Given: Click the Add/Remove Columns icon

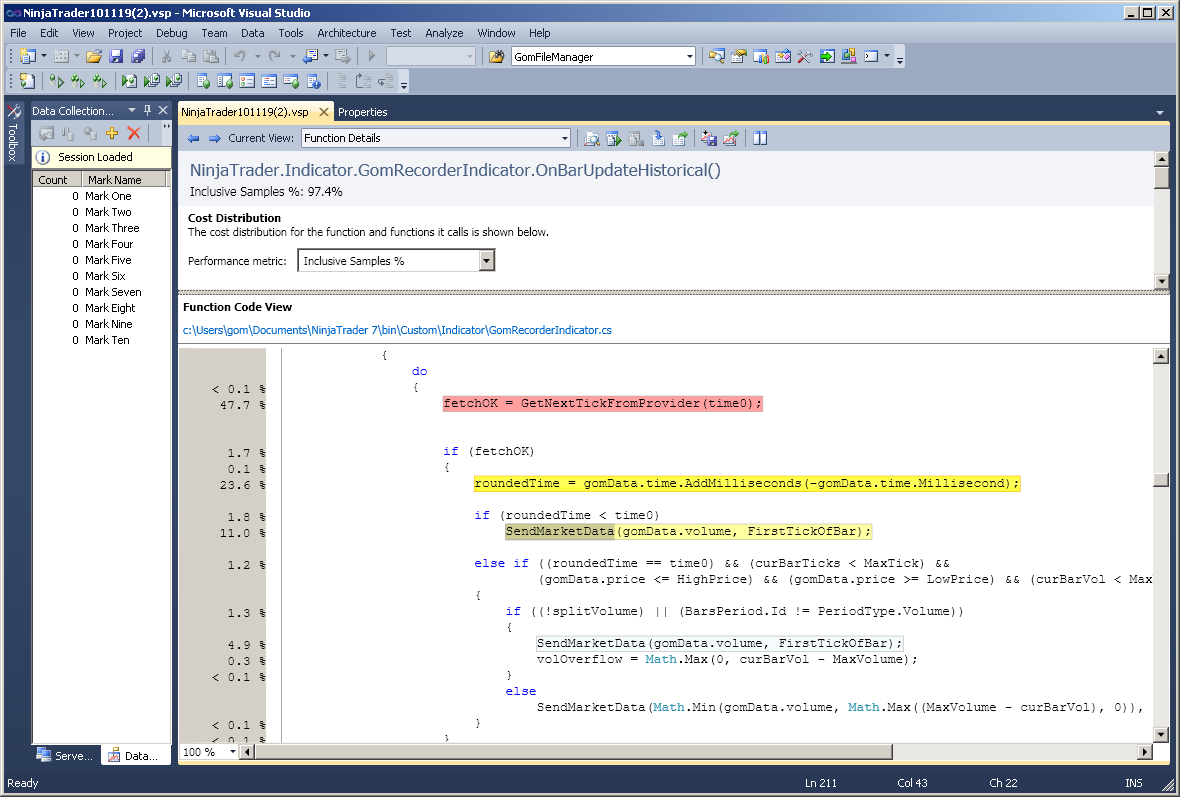Looking at the screenshot, I should click(x=760, y=138).
